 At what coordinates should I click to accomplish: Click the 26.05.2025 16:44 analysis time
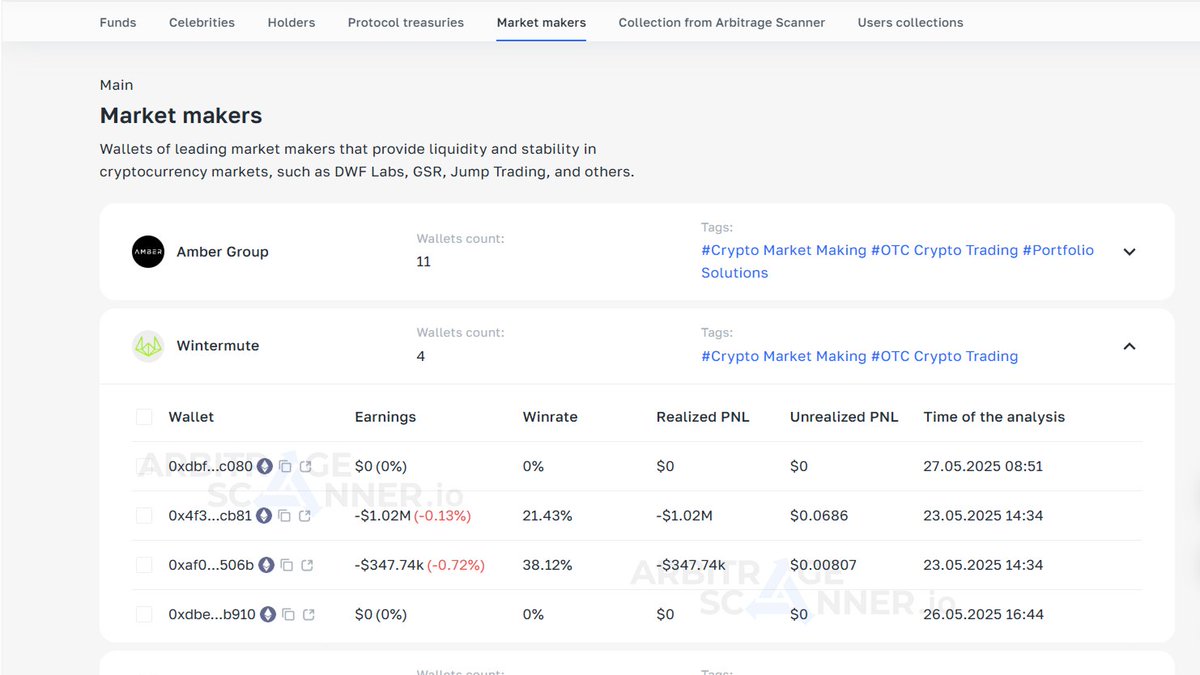984,614
